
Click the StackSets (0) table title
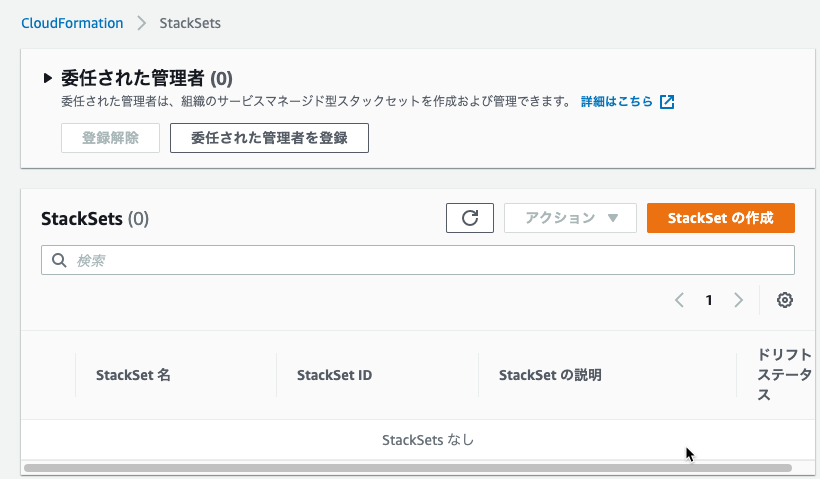(95, 219)
